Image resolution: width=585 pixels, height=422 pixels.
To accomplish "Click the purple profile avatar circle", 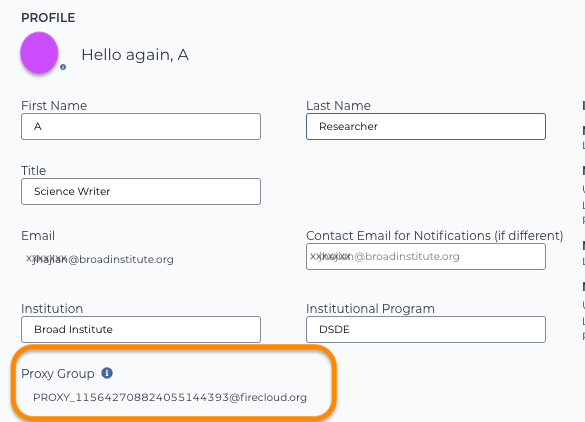I will [39, 53].
